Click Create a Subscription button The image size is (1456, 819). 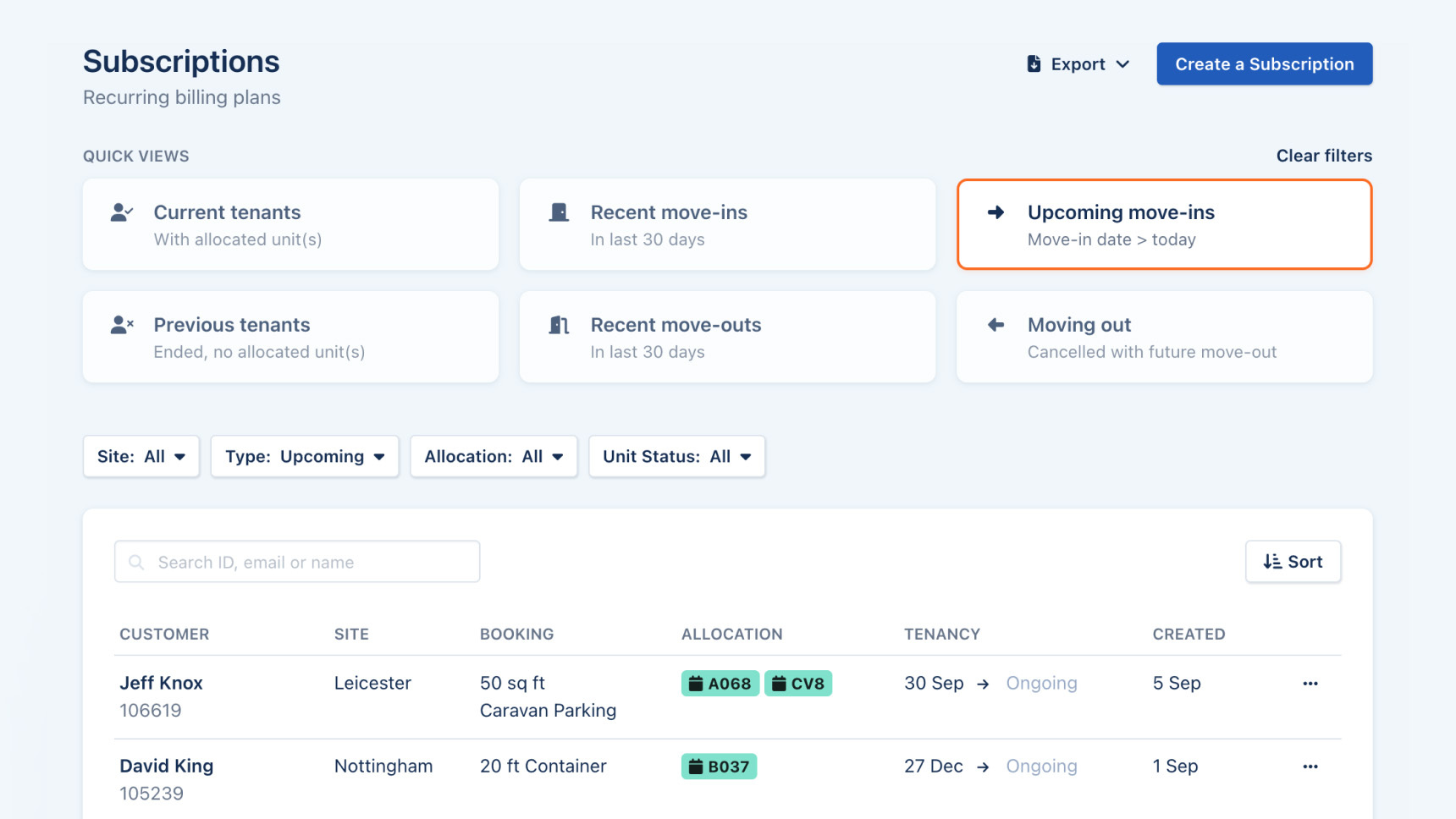(1264, 64)
